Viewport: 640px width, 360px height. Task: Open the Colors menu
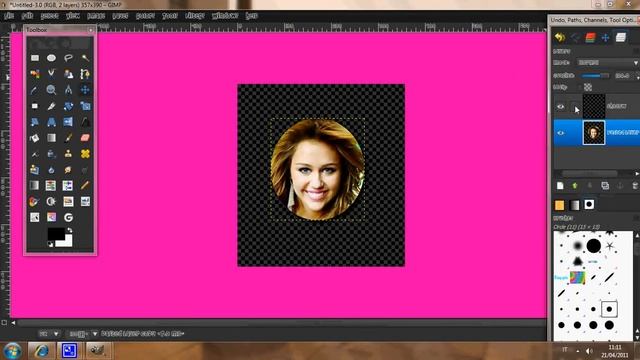145,16
